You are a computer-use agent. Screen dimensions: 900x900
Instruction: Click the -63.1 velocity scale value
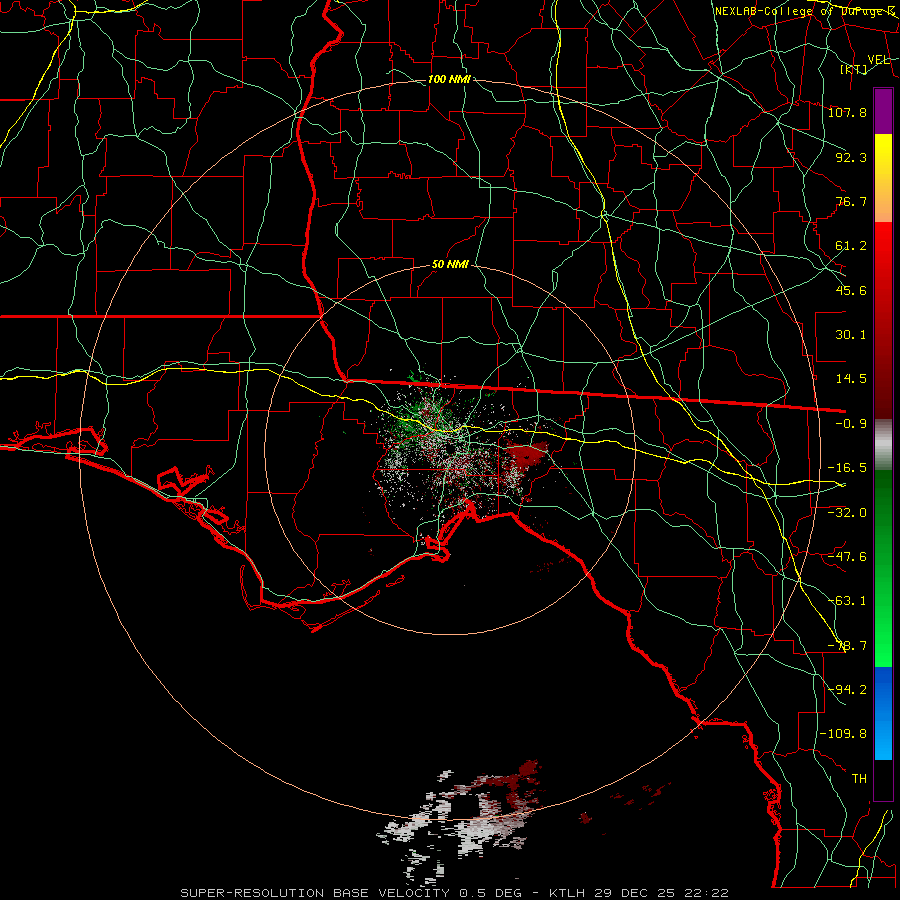pos(847,601)
